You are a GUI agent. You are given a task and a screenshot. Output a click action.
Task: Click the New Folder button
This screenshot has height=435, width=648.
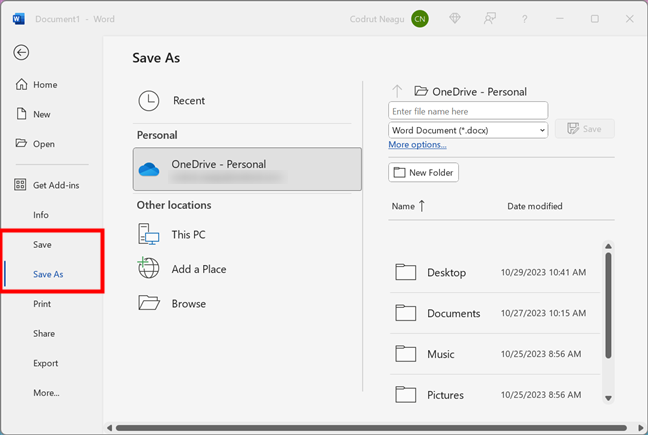click(423, 173)
